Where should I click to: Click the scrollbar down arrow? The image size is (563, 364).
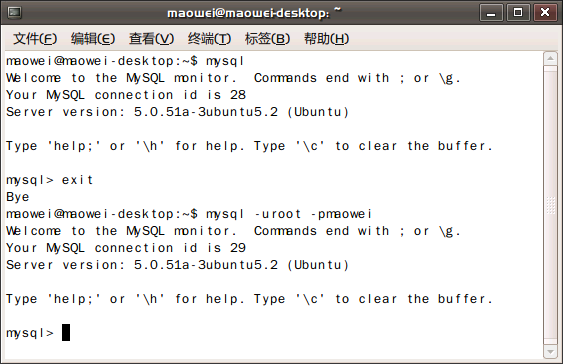coord(550,351)
